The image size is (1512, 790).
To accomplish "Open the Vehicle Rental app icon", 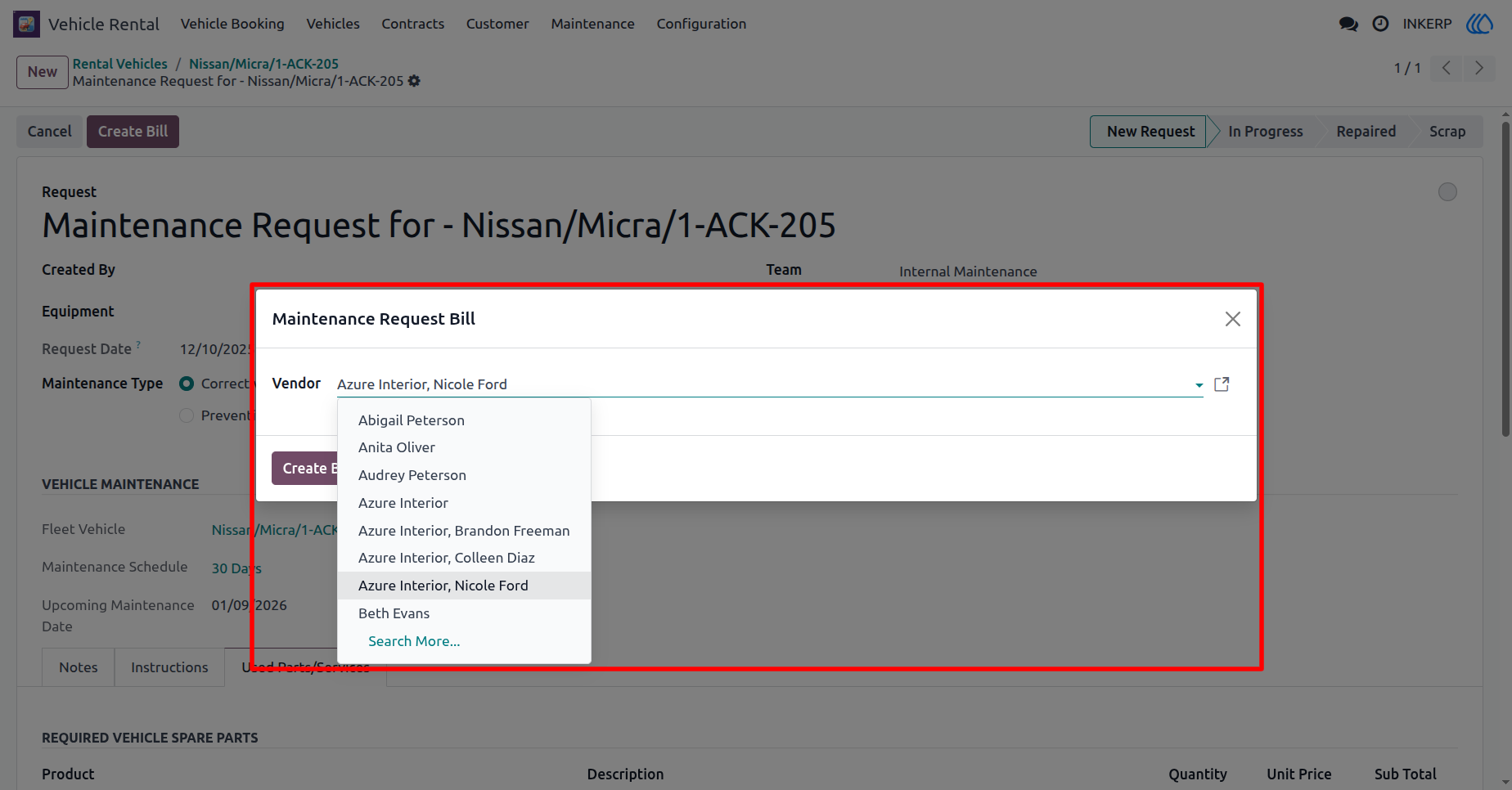I will pos(26,24).
